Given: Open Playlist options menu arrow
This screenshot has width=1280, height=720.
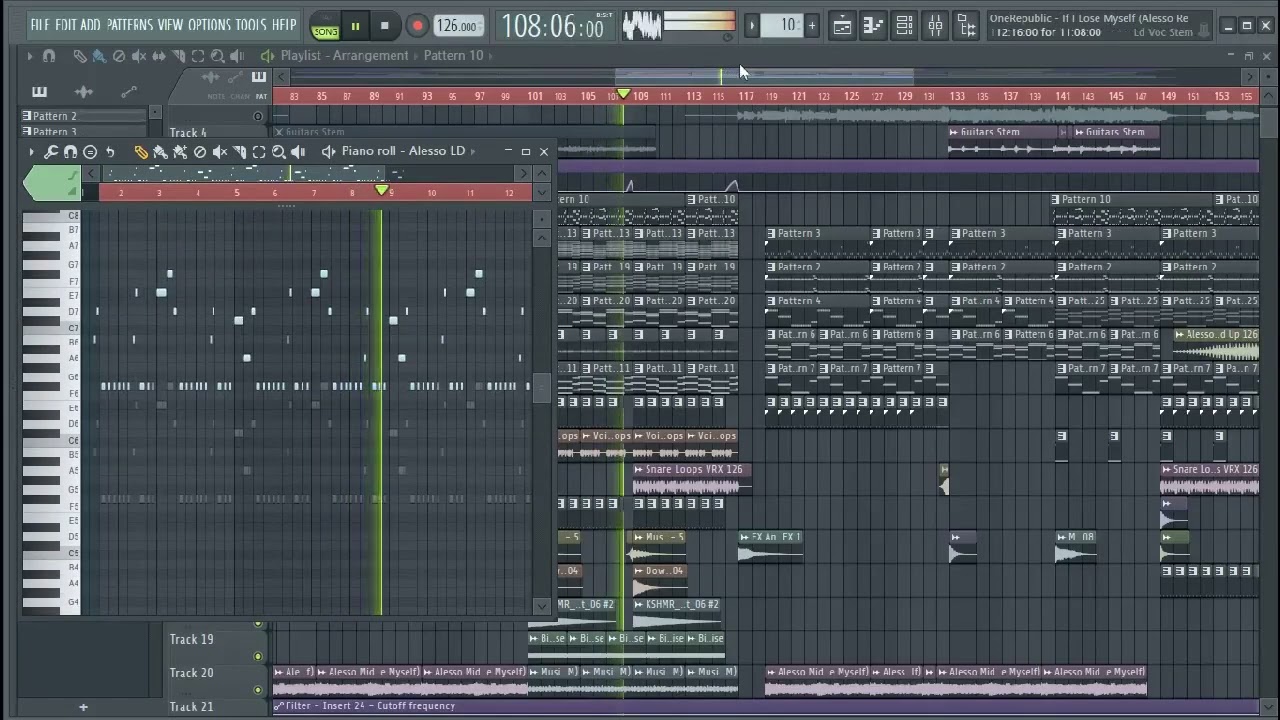Looking at the screenshot, I should click(x=30, y=56).
